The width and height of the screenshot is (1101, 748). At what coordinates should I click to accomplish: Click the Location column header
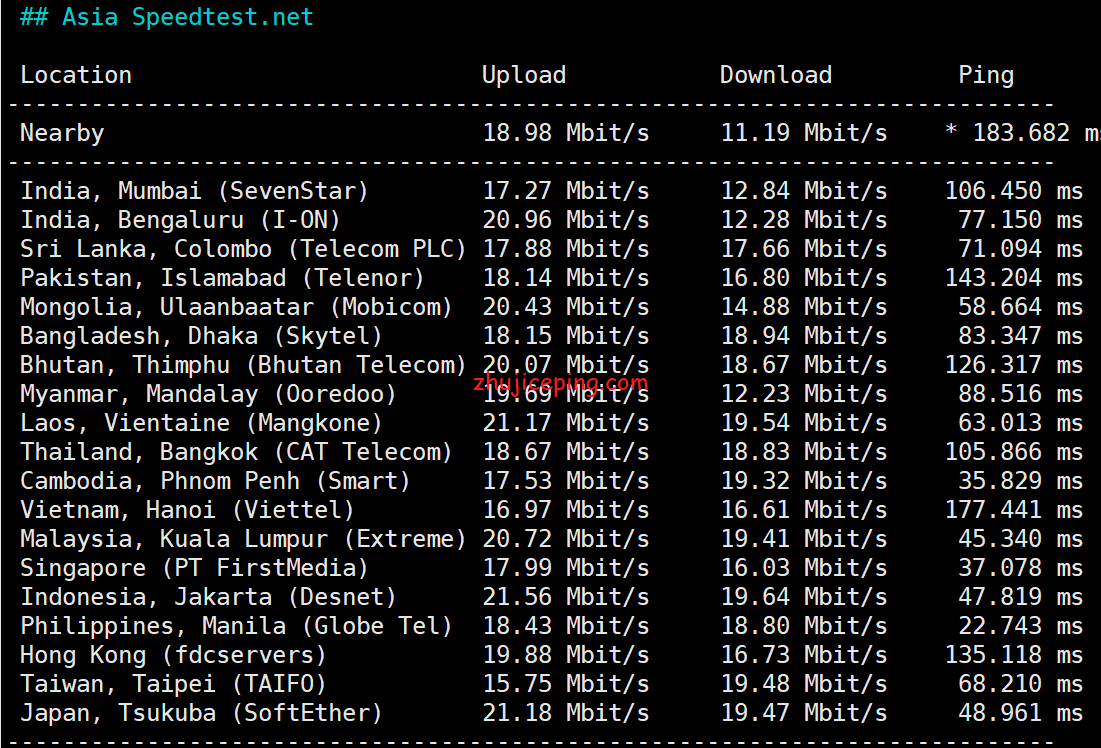click(x=76, y=75)
